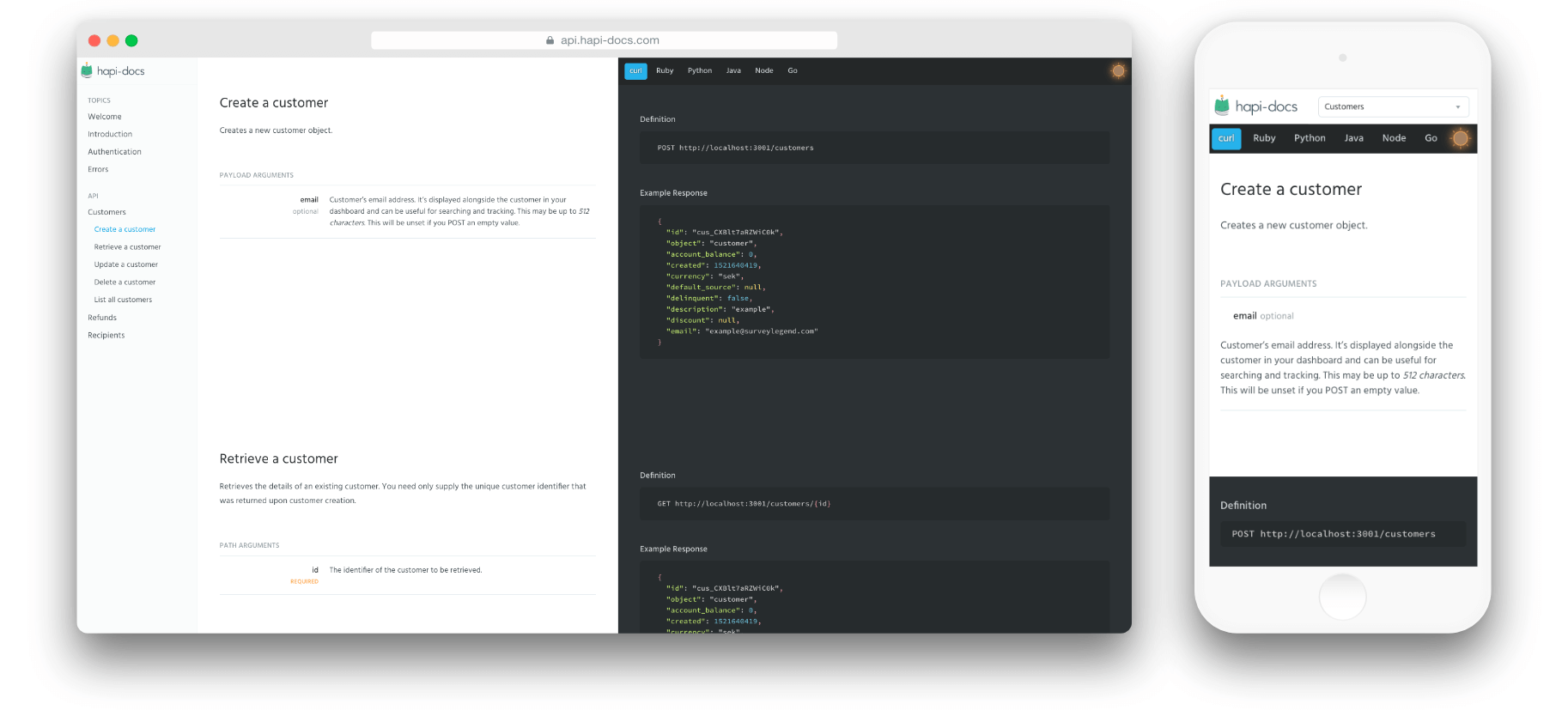Click the hapi-docs logo on mobile view
Image resolution: width=1568 pixels, height=710 pixels.
point(1256,106)
